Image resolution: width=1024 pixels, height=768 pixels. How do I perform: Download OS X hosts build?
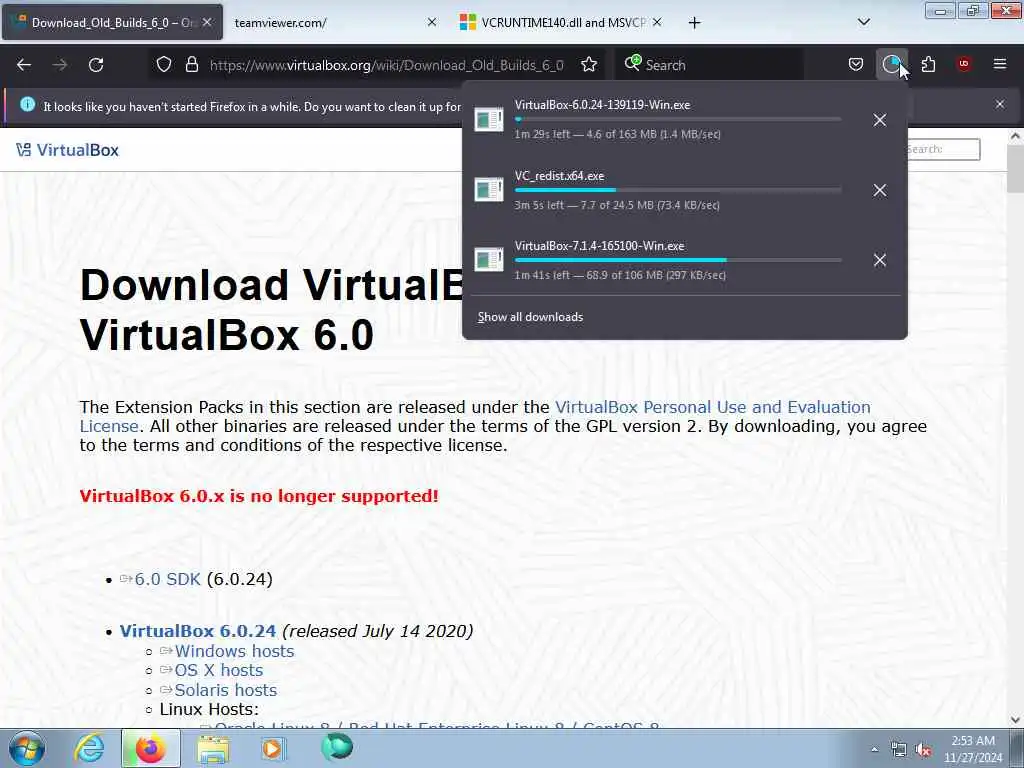click(219, 670)
